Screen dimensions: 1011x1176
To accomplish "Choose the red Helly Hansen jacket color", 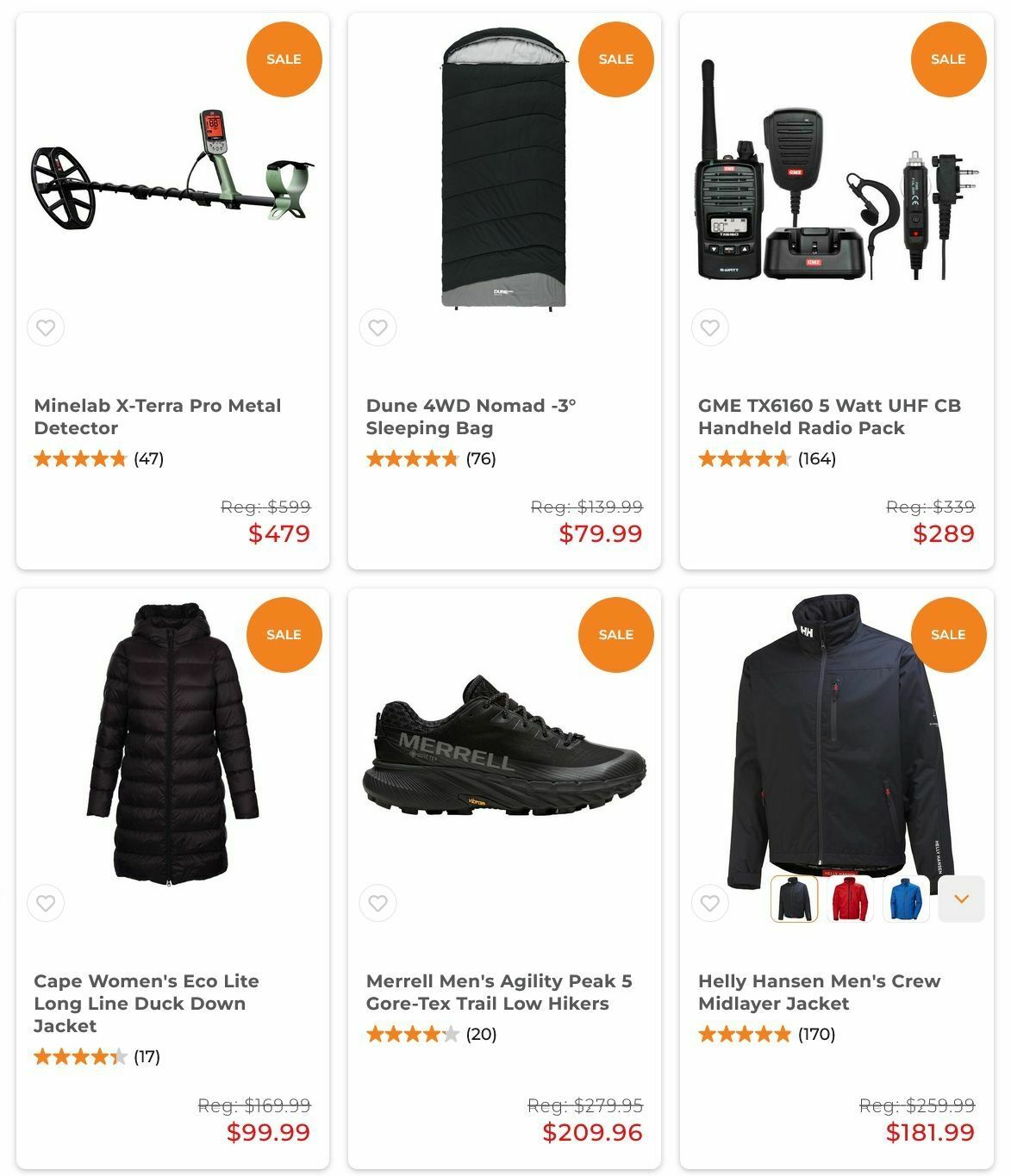I will click(850, 899).
